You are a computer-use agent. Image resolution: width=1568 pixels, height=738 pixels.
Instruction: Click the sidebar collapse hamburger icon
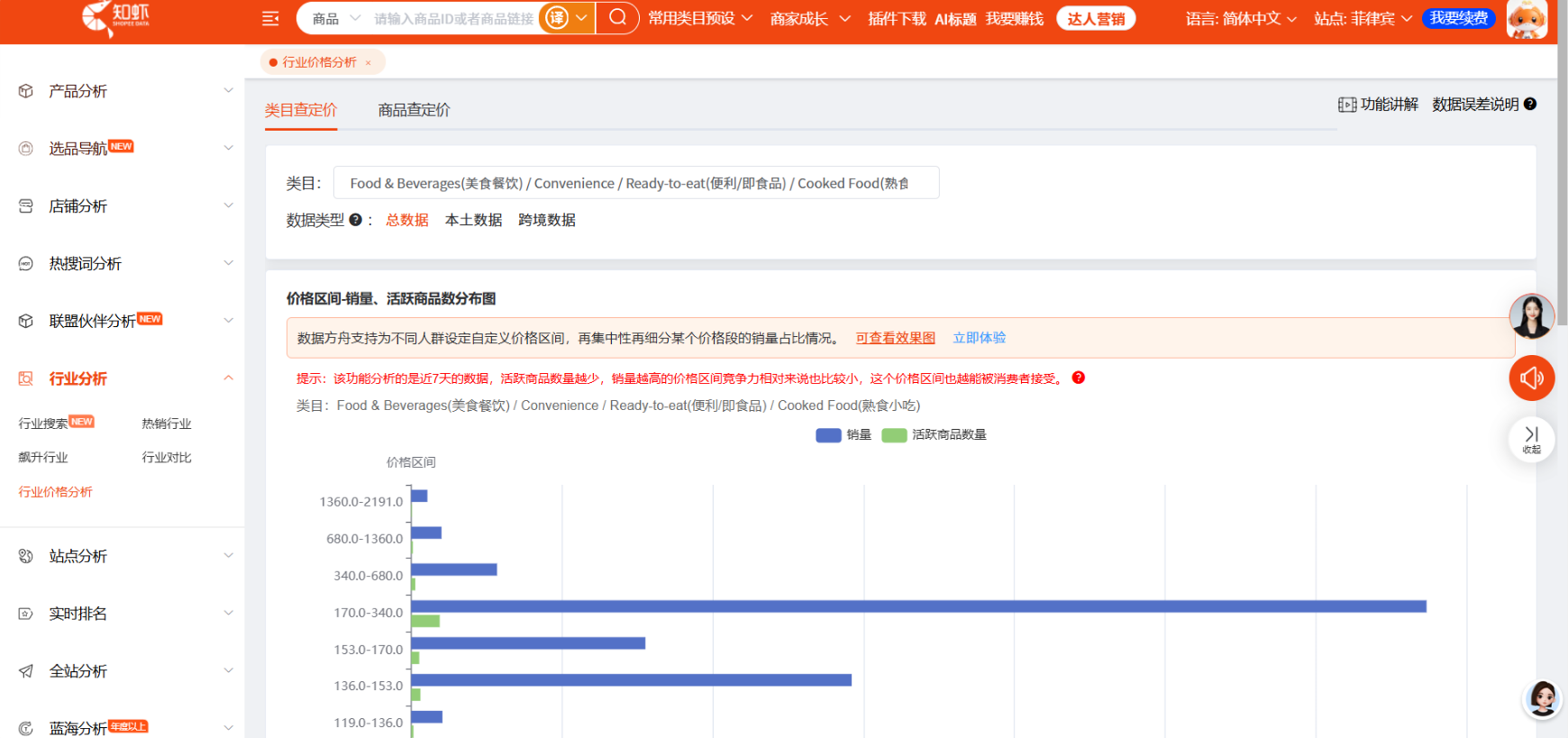click(x=270, y=19)
